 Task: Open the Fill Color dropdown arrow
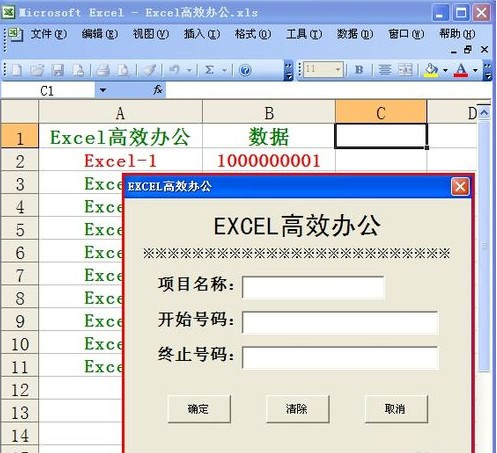pos(445,70)
